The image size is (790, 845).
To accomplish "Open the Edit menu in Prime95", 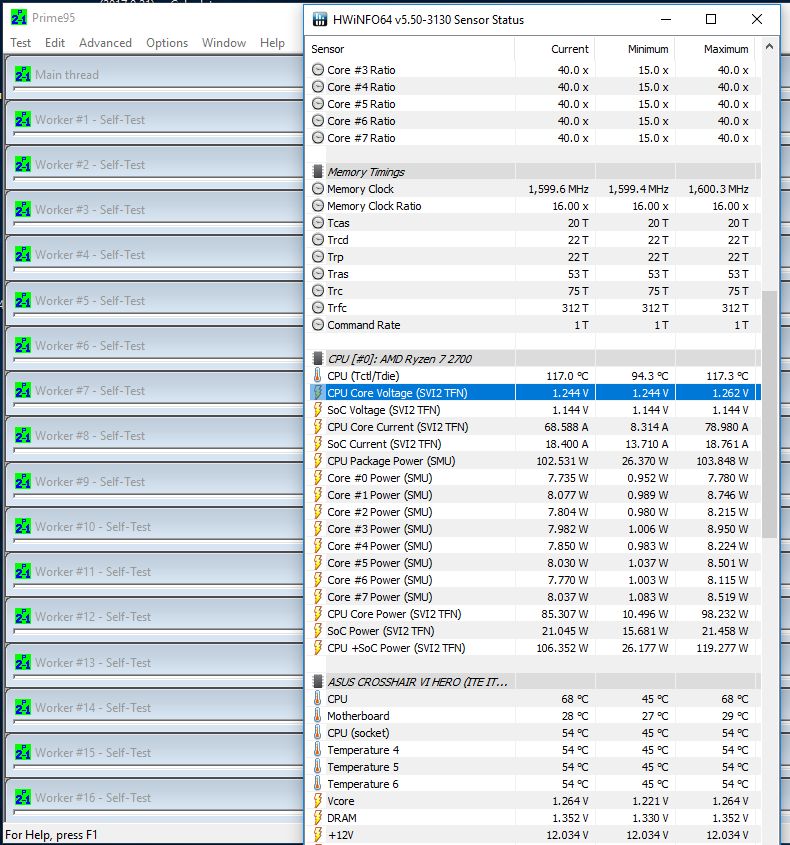I will (x=54, y=43).
